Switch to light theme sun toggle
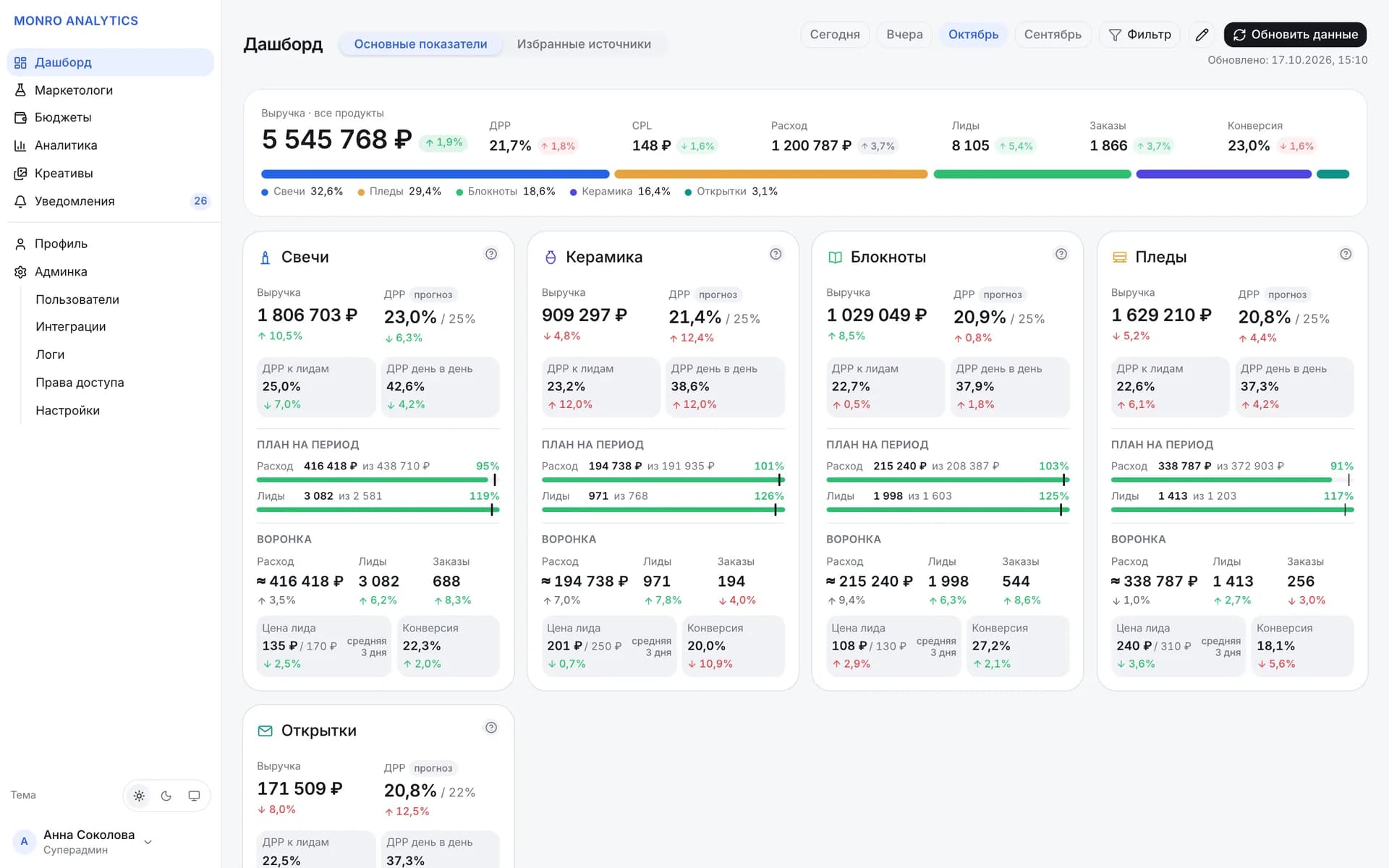1389x868 pixels. 139,796
